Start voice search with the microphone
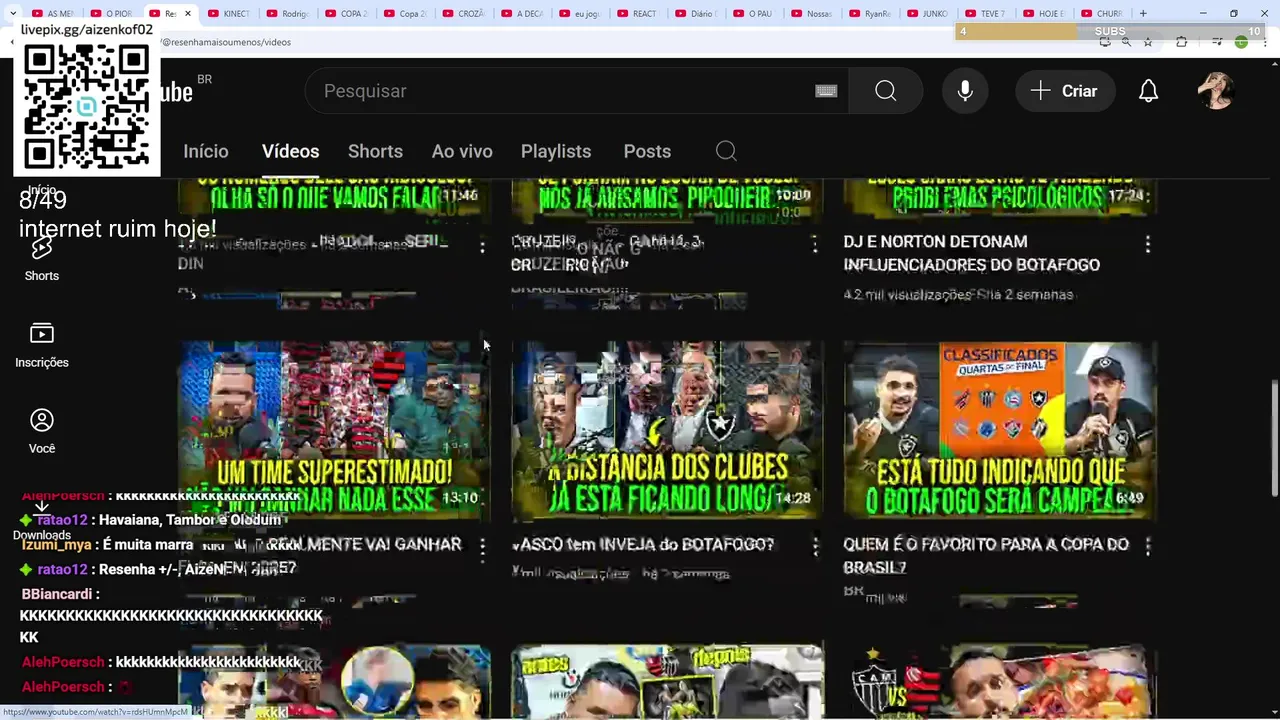This screenshot has height=720, width=1280. 965,91
